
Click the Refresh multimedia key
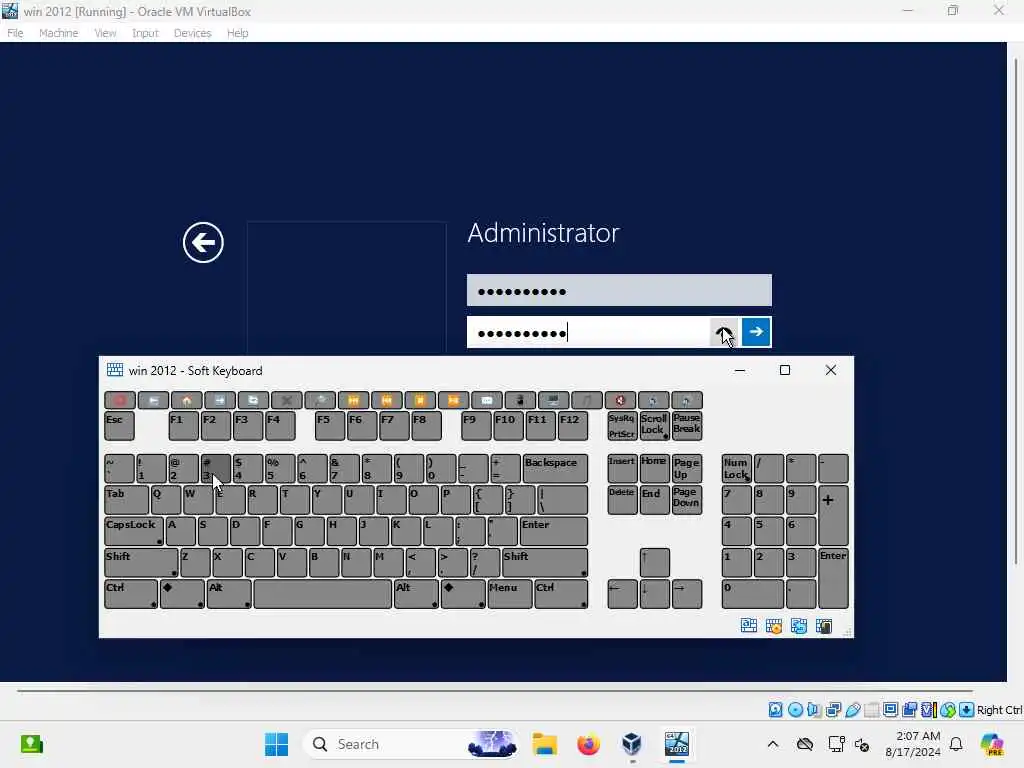coord(253,400)
